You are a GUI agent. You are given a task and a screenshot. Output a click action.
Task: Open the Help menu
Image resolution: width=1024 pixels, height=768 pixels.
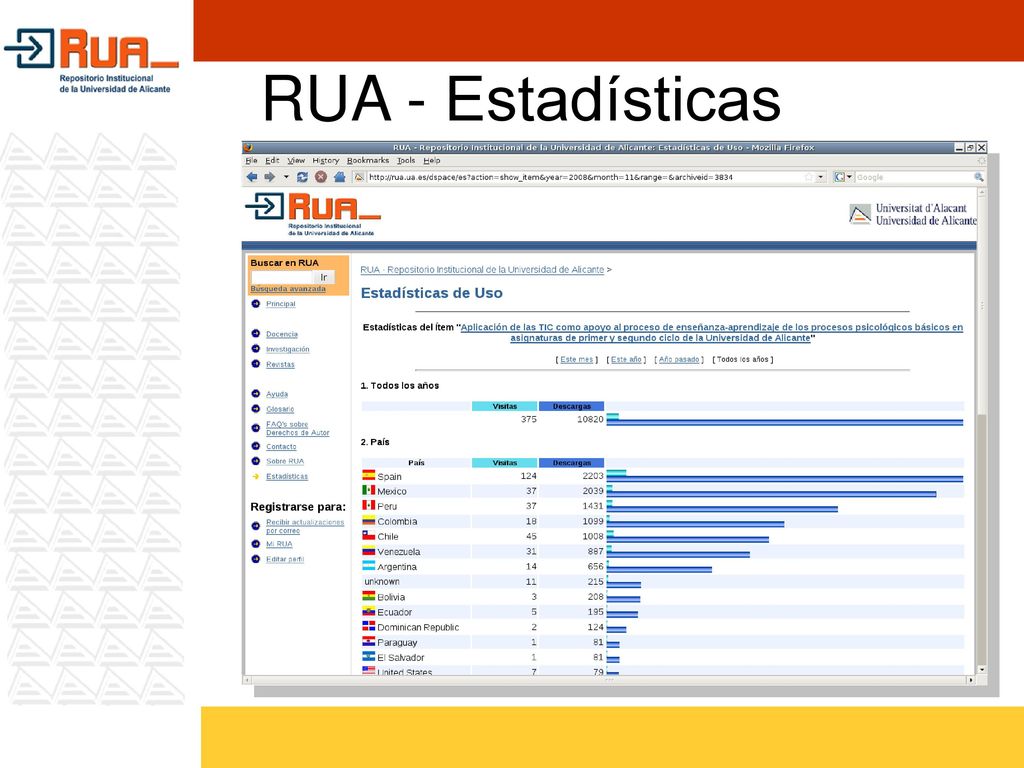coord(432,161)
